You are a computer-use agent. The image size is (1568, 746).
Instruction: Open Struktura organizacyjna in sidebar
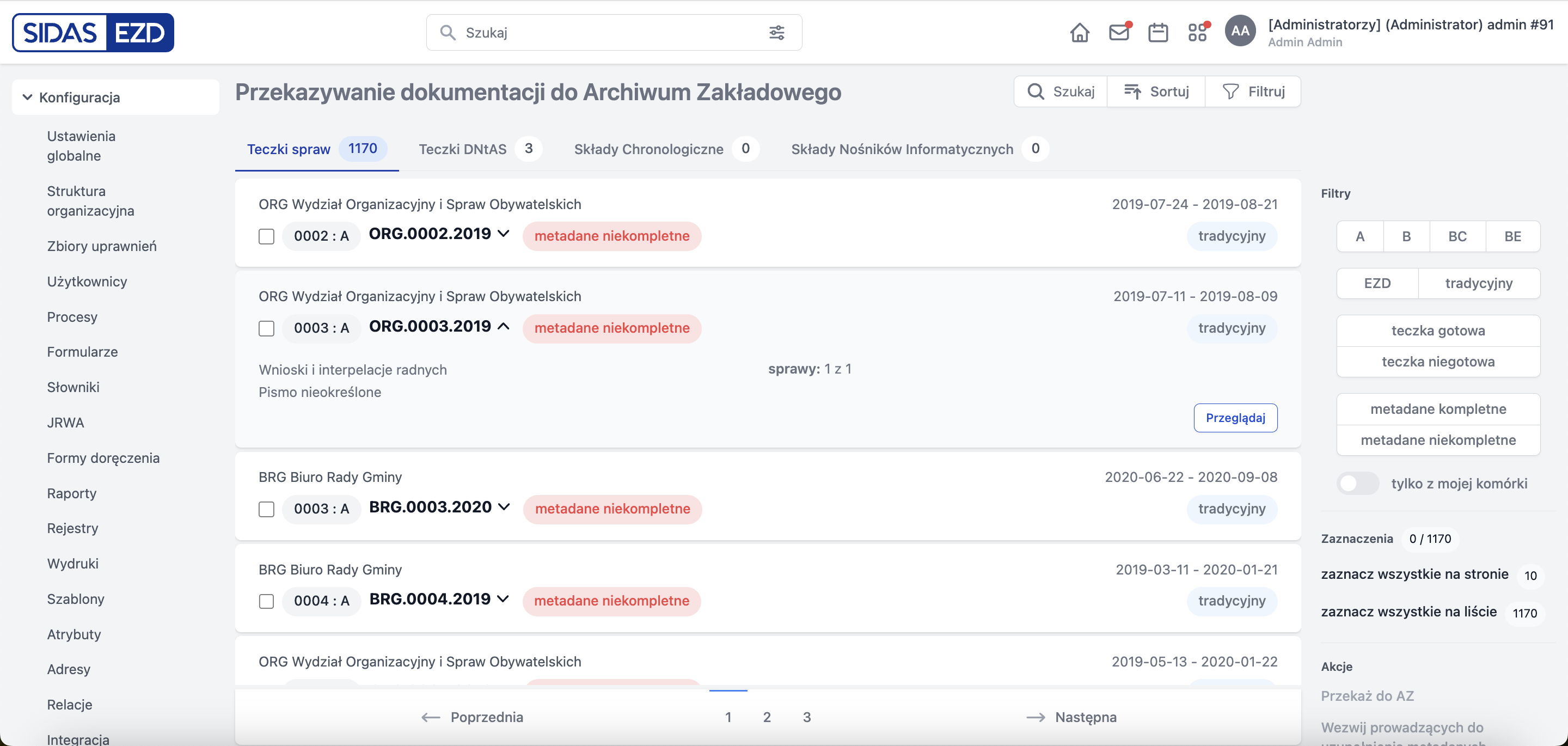coord(91,201)
